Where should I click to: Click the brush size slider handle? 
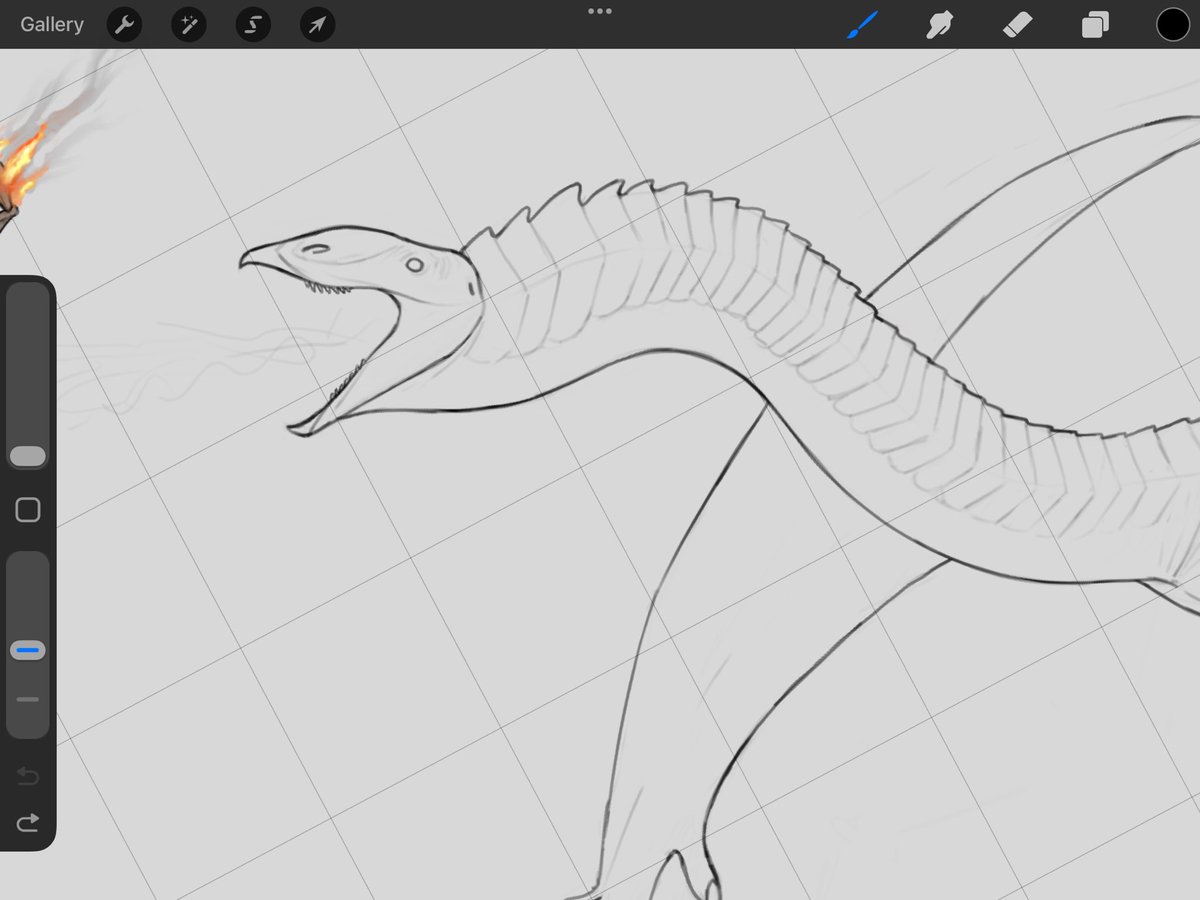[x=28, y=456]
